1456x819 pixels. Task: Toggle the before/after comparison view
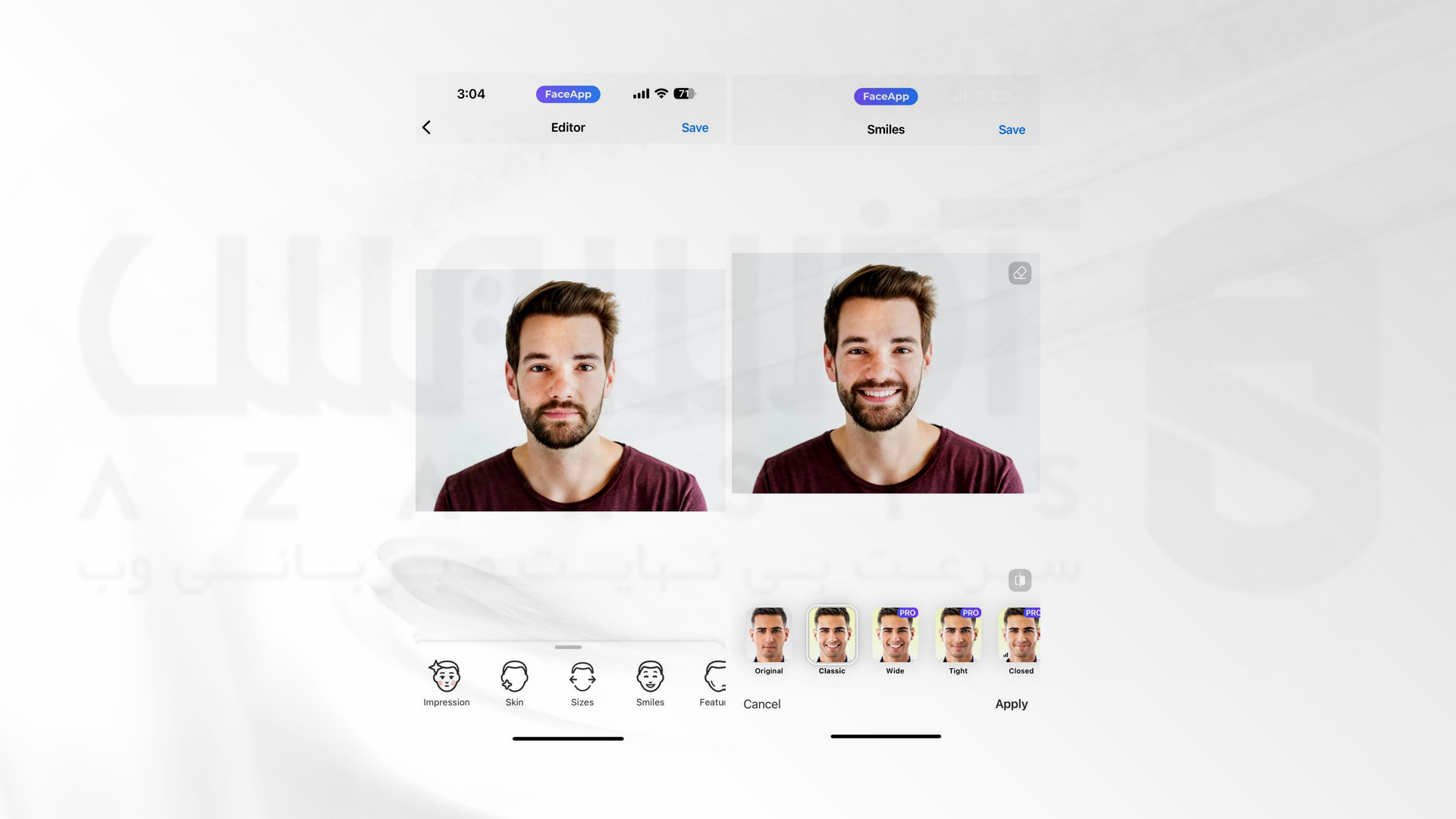pos(1020,580)
